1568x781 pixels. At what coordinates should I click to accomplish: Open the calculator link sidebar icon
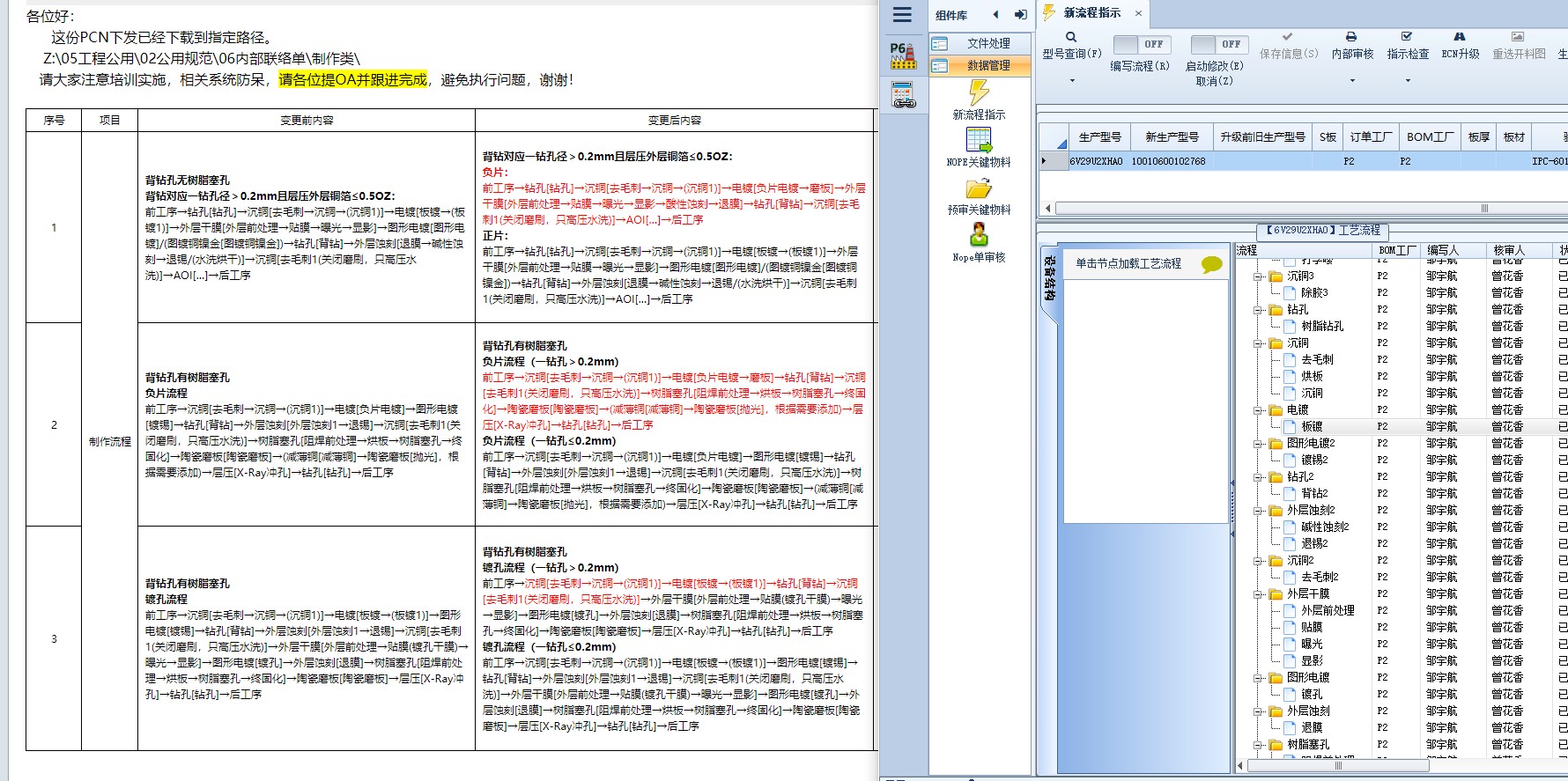click(x=903, y=94)
